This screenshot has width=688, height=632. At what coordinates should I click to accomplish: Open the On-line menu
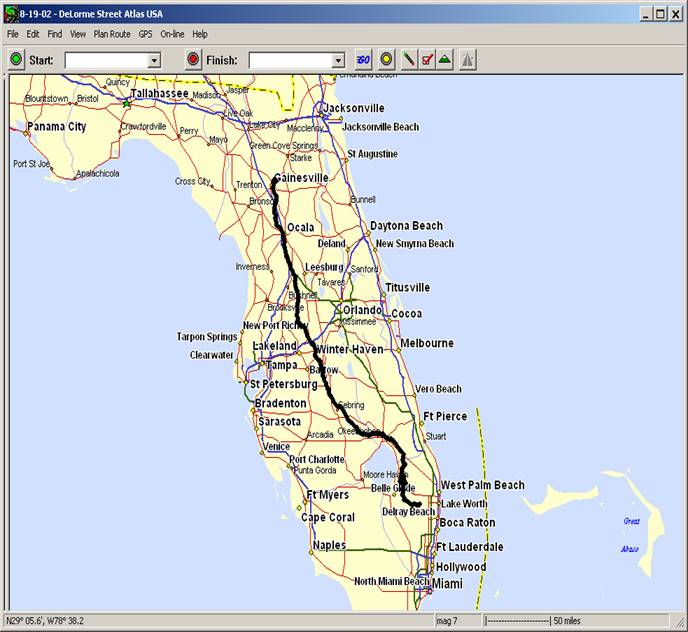click(x=172, y=34)
